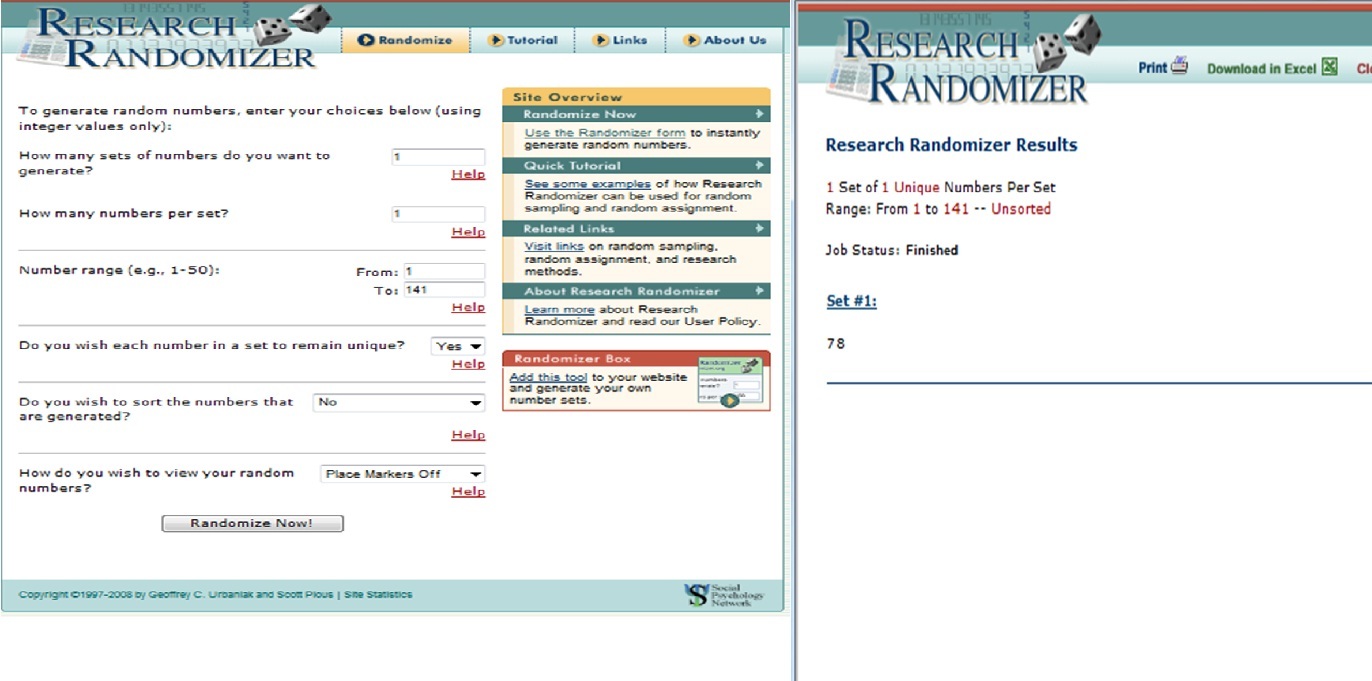
Task: Open Help for unique numbers question
Action: 468,364
